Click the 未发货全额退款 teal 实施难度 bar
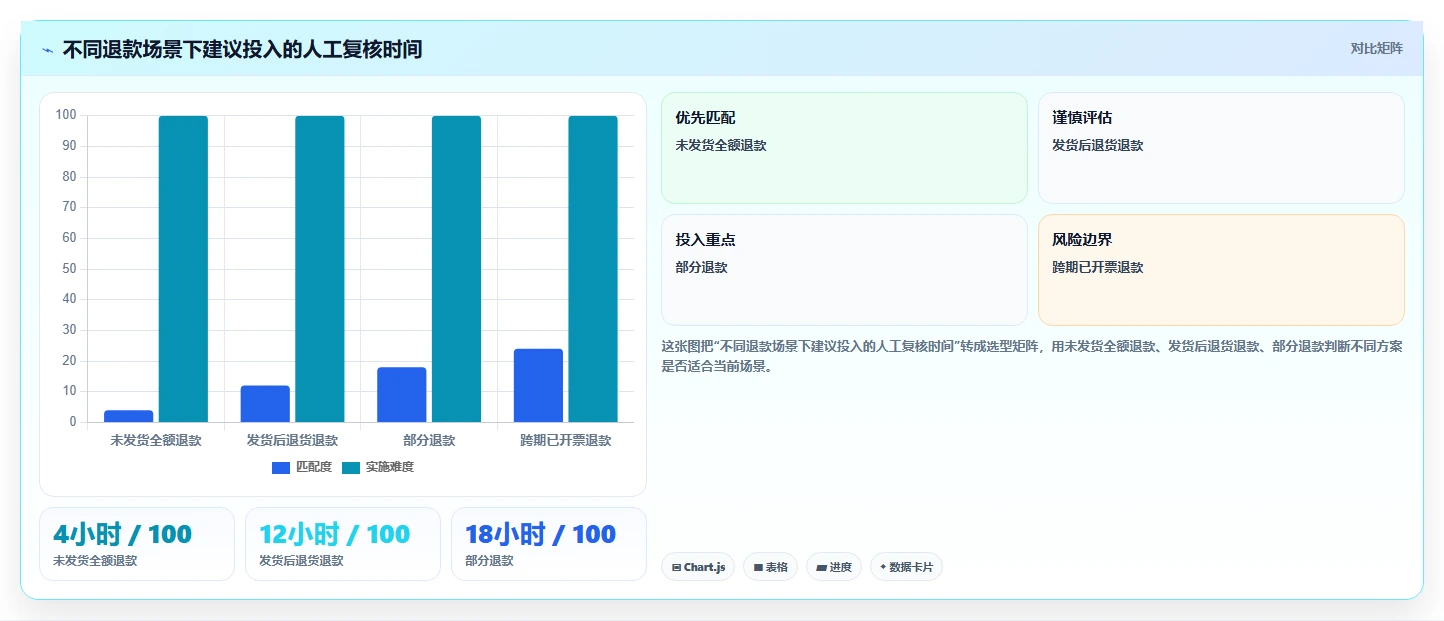The width and height of the screenshot is (1444, 621). (x=183, y=269)
